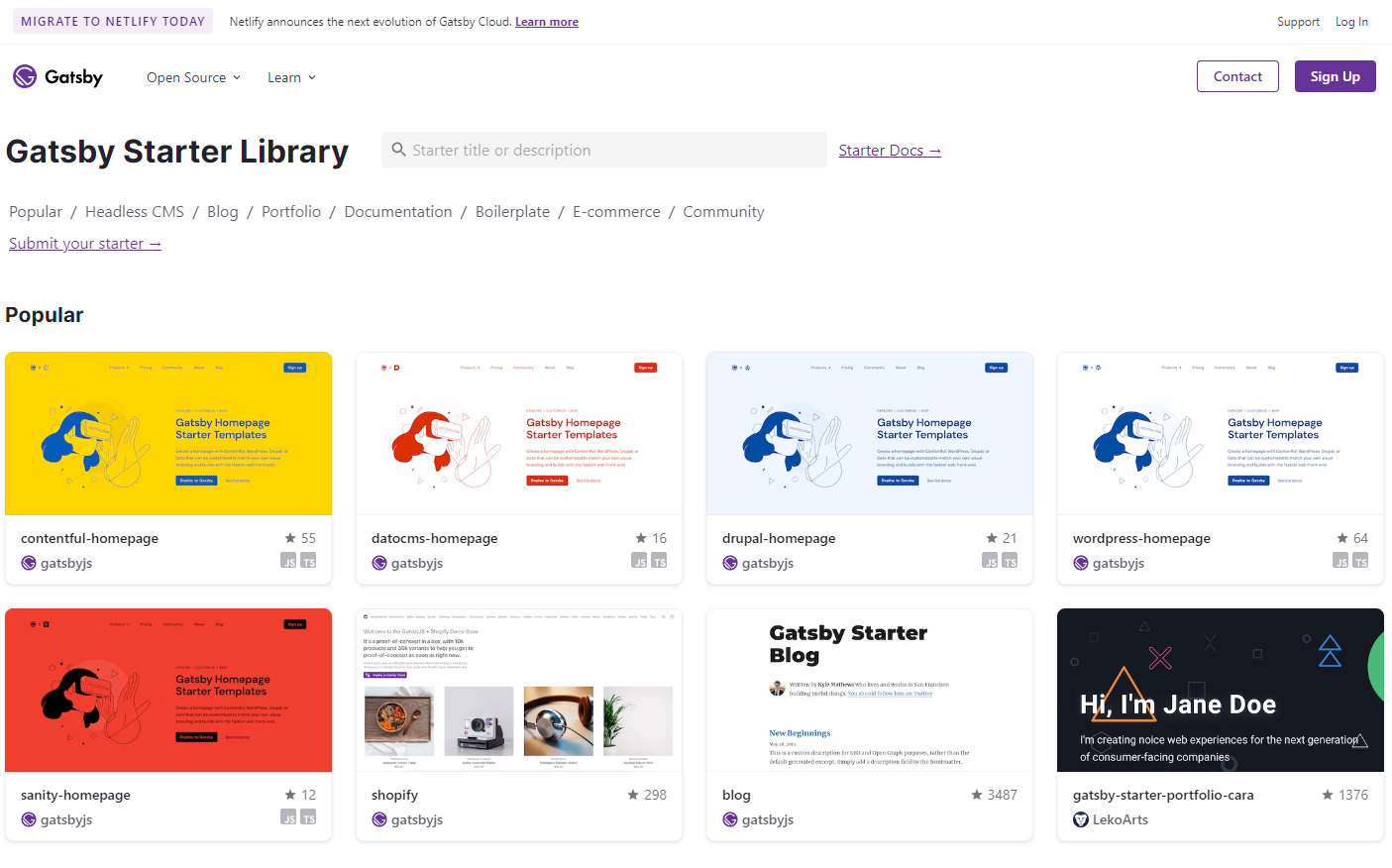The height and width of the screenshot is (868, 1392).
Task: Open datocms-homepage preview thumbnail
Action: pos(519,433)
